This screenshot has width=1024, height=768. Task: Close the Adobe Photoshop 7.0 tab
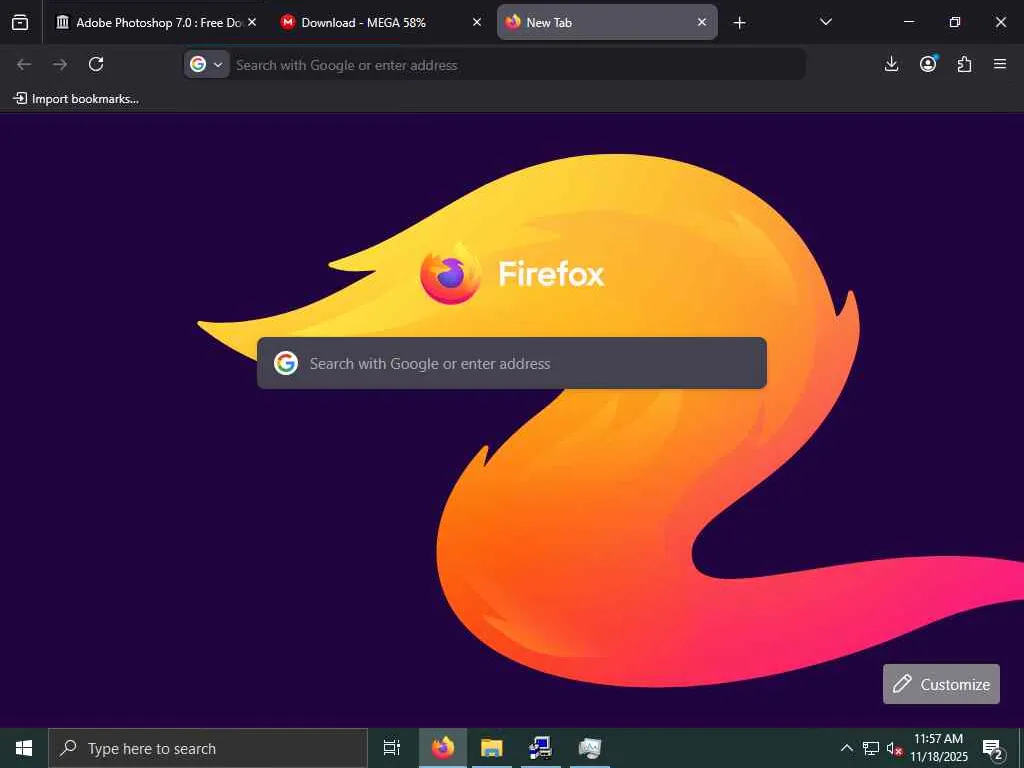252,22
